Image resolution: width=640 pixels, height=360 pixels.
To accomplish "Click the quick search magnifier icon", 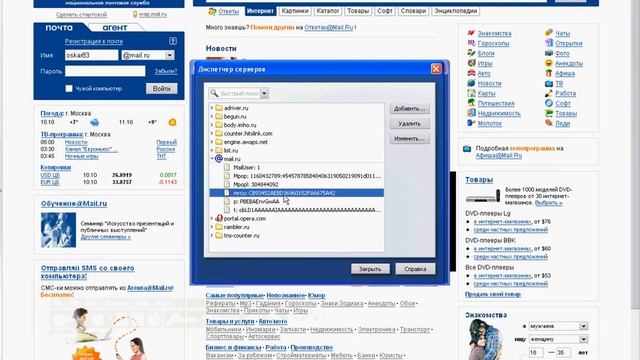I will pyautogui.click(x=214, y=93).
